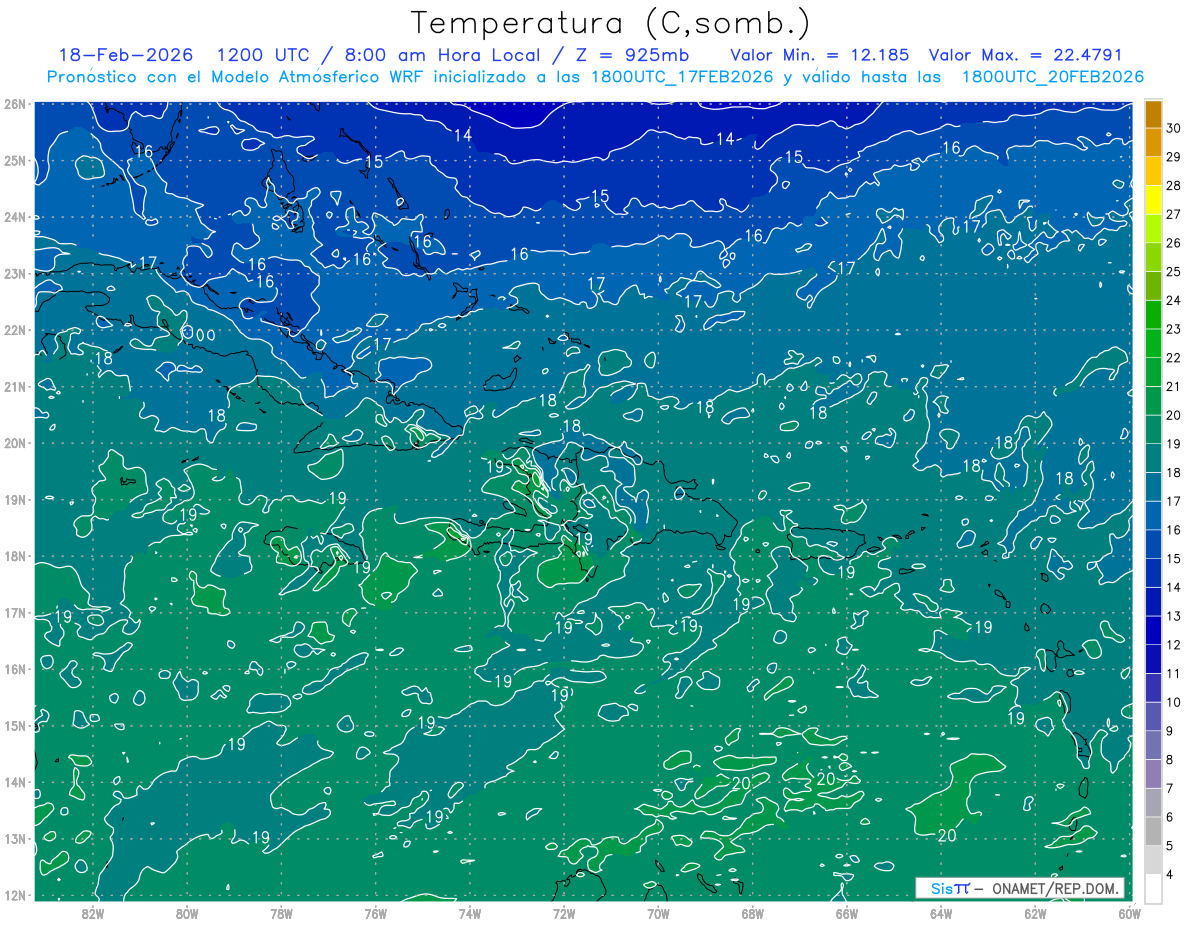Click the 'ONAMET/REP.DOM.' credit label
Image resolution: width=1200 pixels, height=927 pixels.
click(x=1056, y=888)
